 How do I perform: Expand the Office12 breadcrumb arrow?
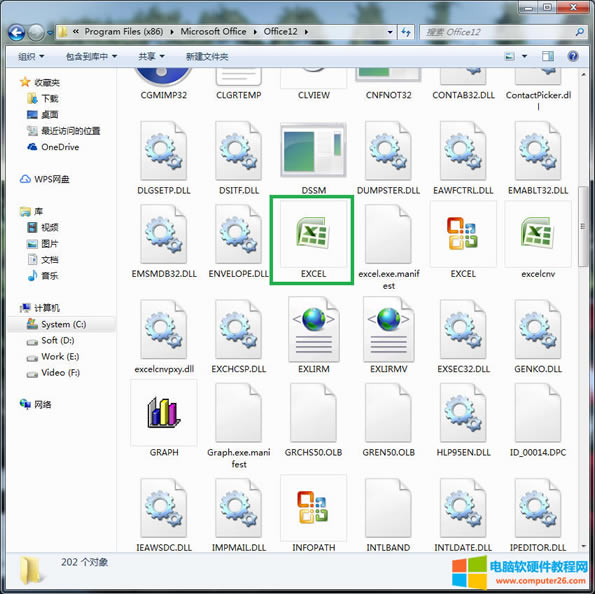(306, 32)
